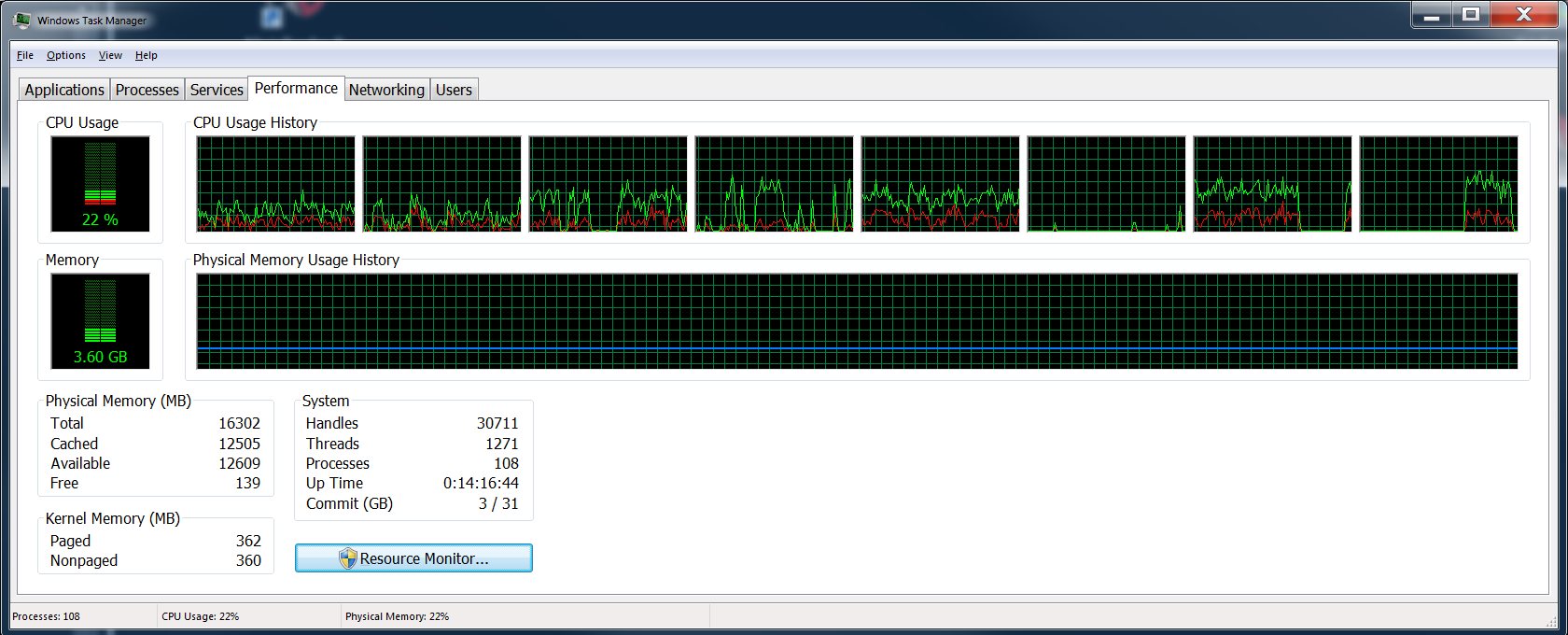Click the fourth CPU usage history graph
The image size is (1568, 635).
[774, 184]
